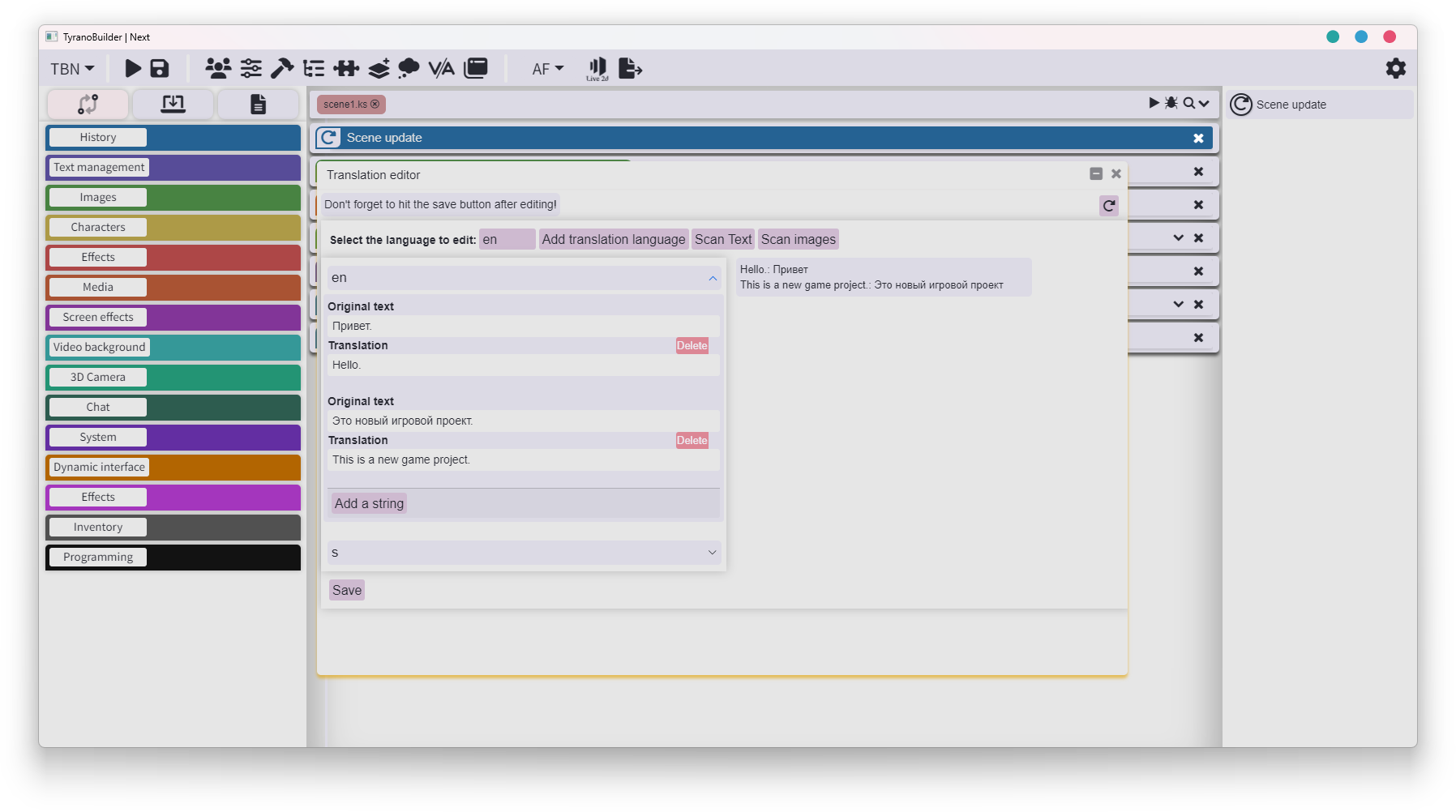Open the characters group icon in toolbar
This screenshot has width=1456, height=812.
218,69
